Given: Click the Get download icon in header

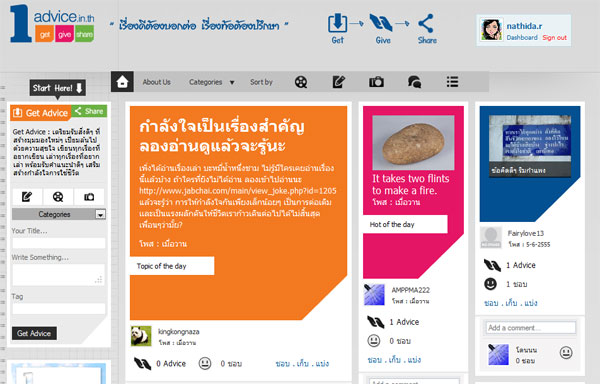Looking at the screenshot, I should [x=338, y=23].
